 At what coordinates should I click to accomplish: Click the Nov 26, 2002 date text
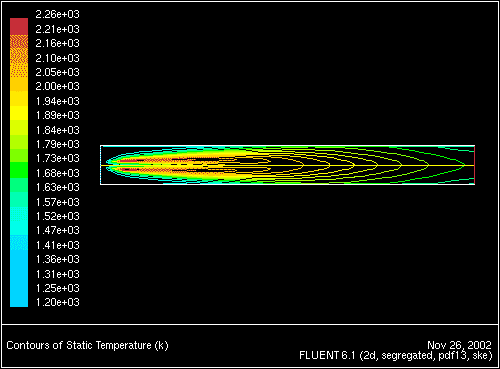point(459,345)
